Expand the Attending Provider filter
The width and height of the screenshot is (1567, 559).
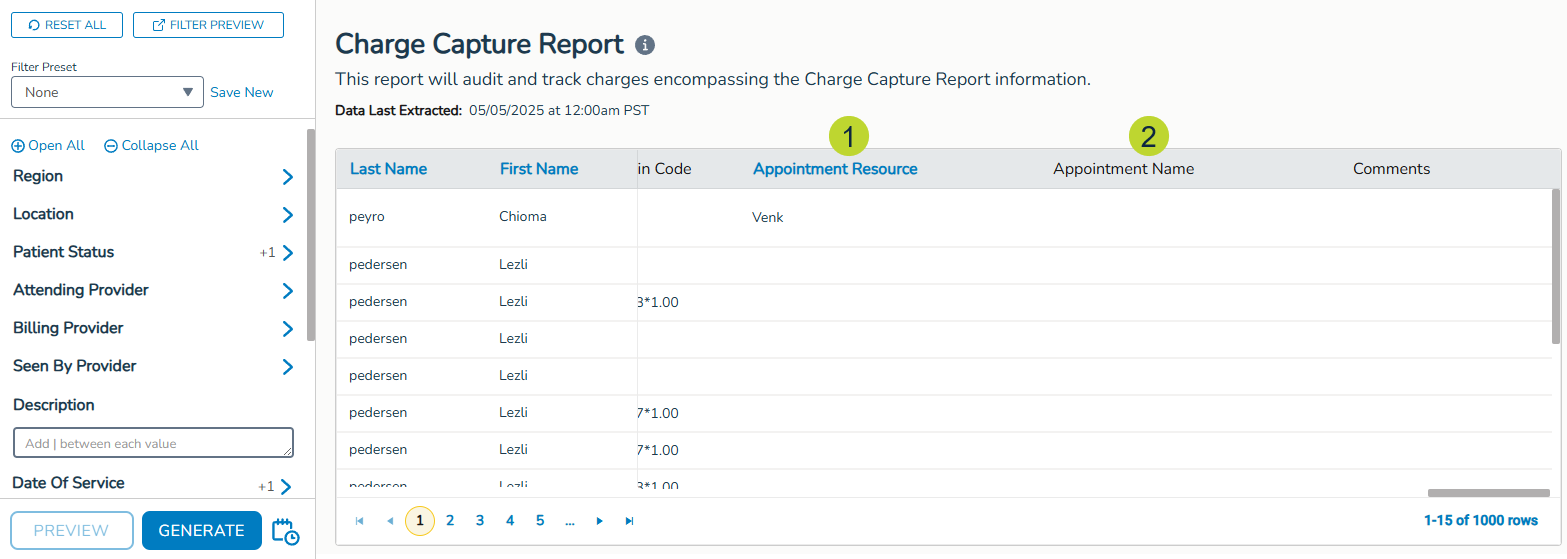click(287, 291)
